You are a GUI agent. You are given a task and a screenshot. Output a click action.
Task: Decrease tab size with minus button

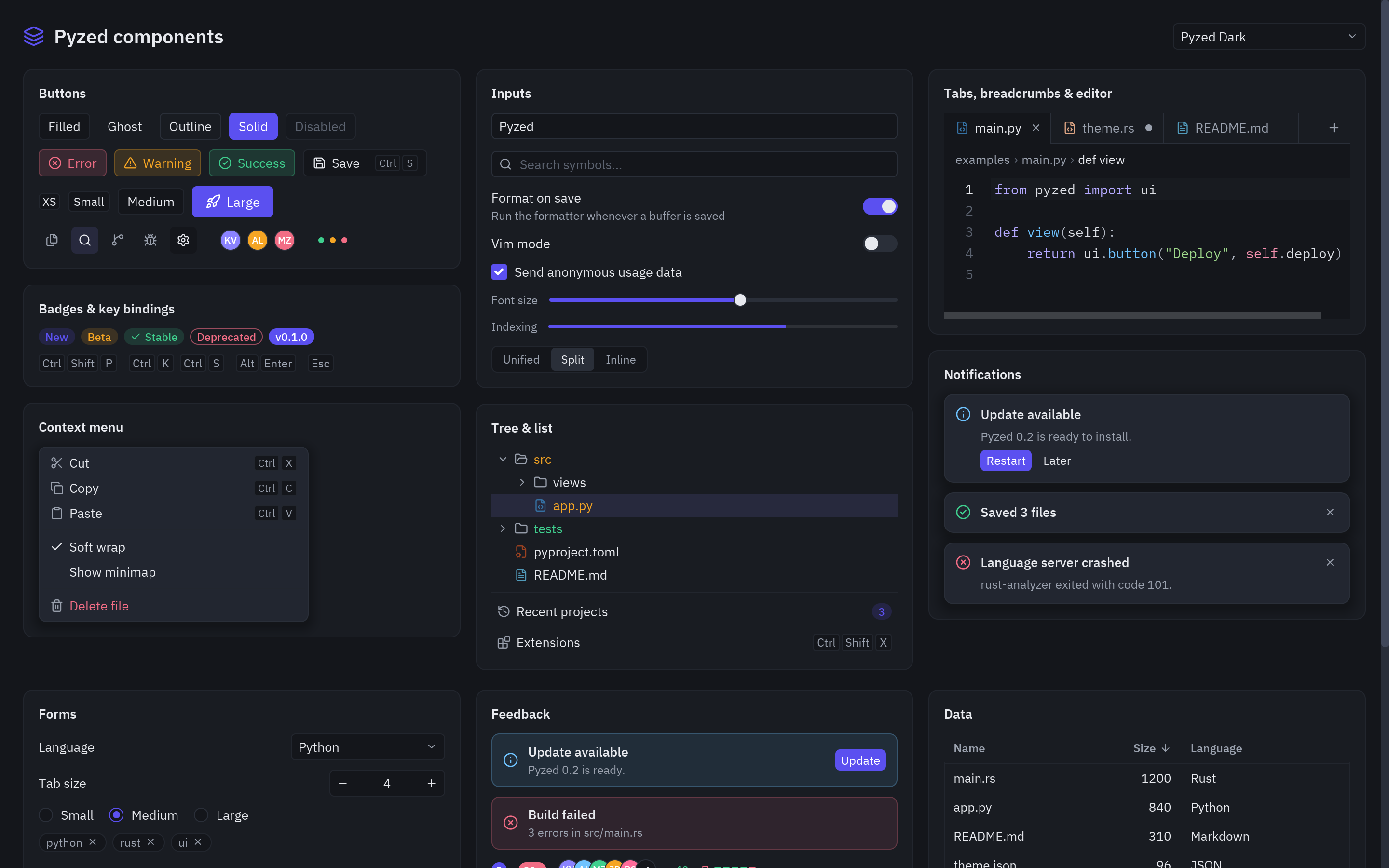point(342,783)
